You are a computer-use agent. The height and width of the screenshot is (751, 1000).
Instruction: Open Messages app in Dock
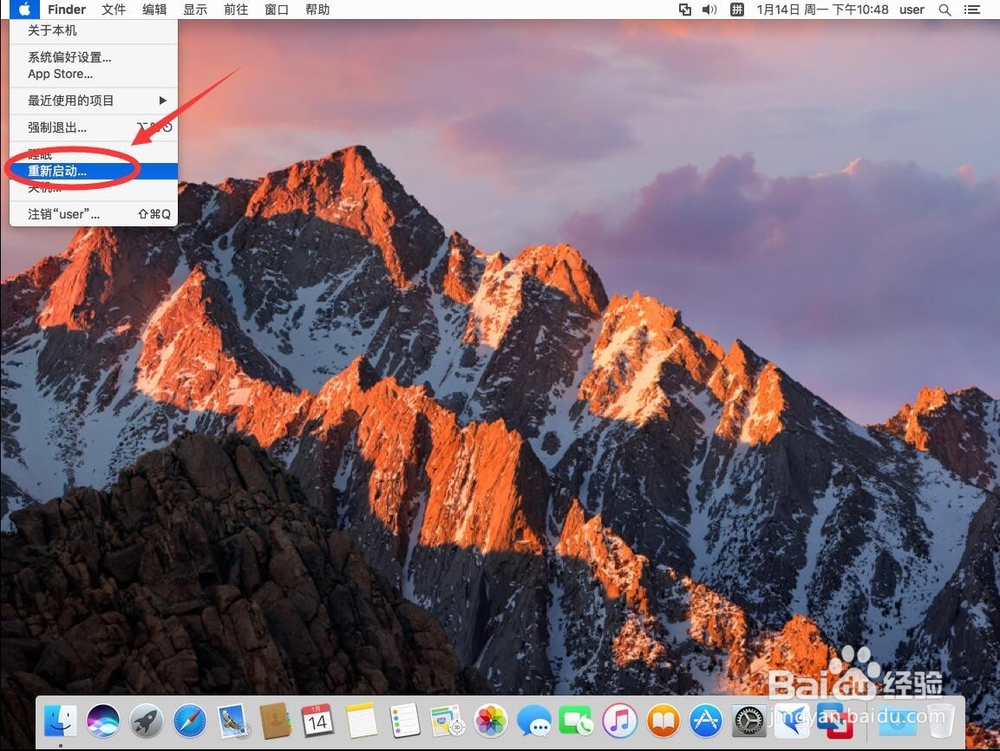pos(534,721)
